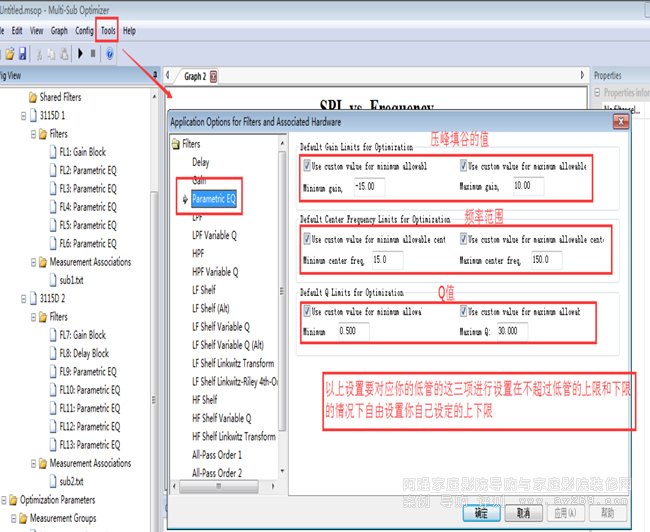Click the save floppy disk toolbar icon
Viewport: 650px width, 532px height.
[x=22, y=52]
